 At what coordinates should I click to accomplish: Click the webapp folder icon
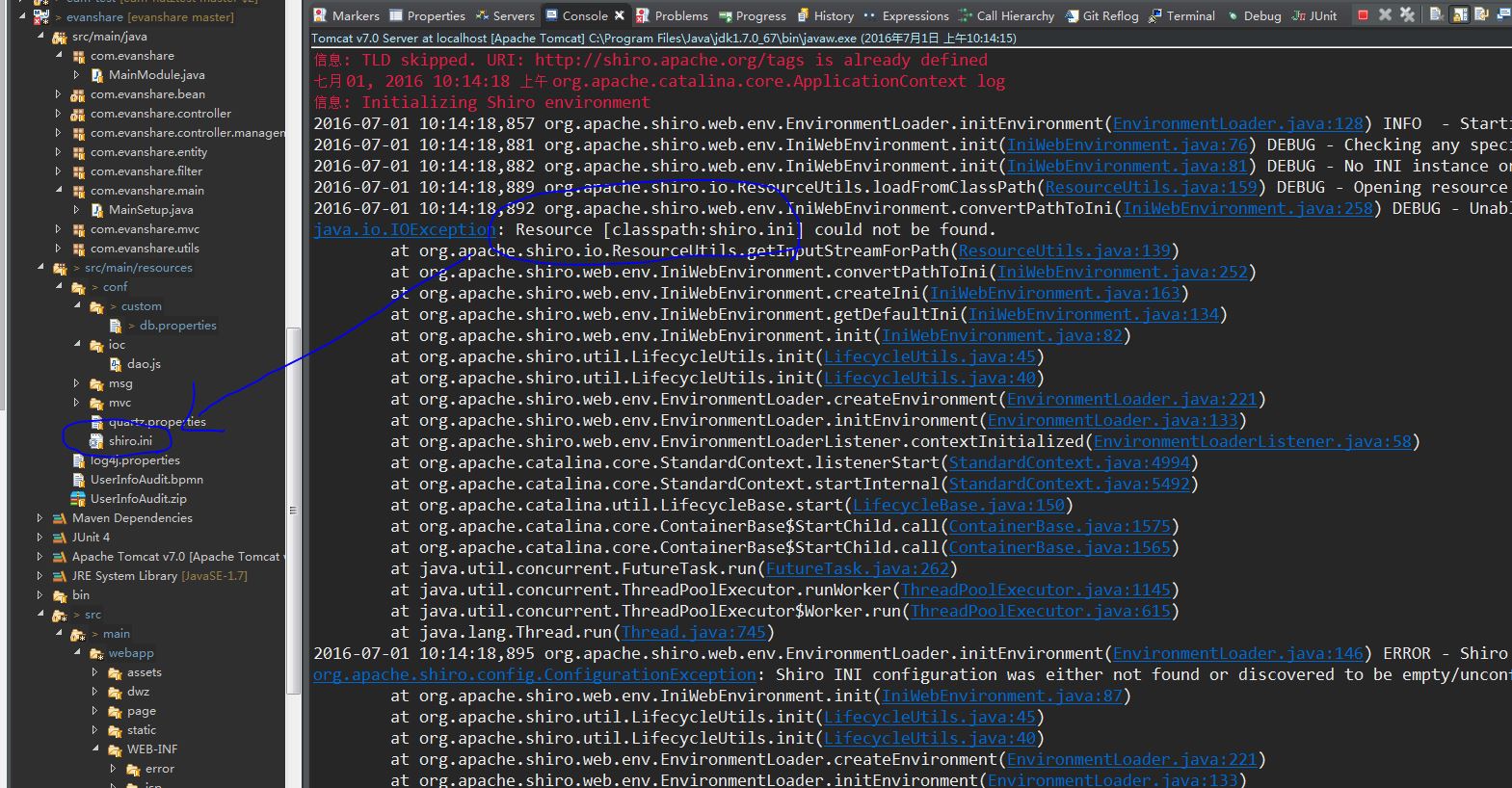(x=96, y=653)
